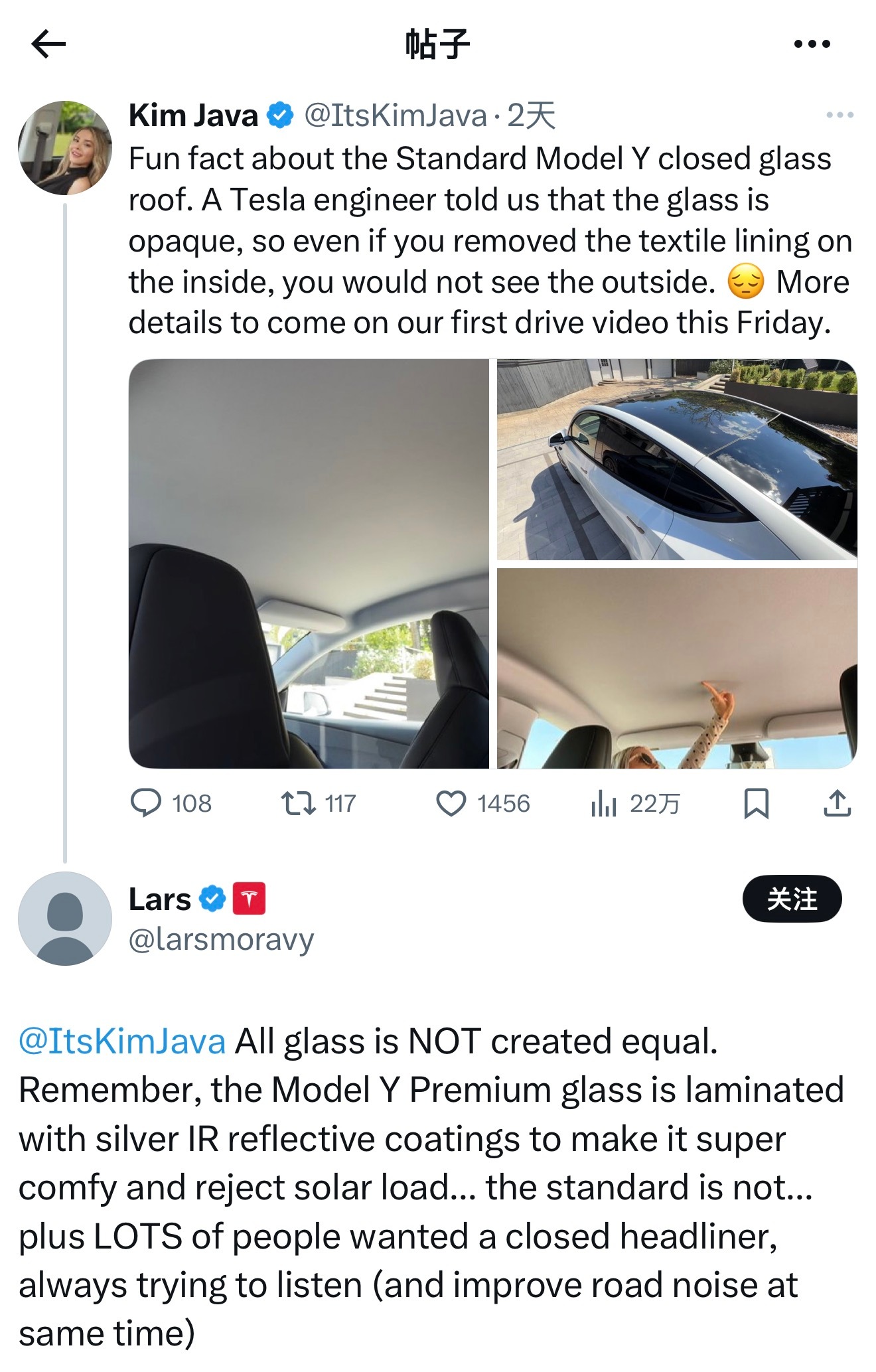Tap the @ItsKimJava mention link in reply
The image size is (876, 1372).
coord(122,1041)
